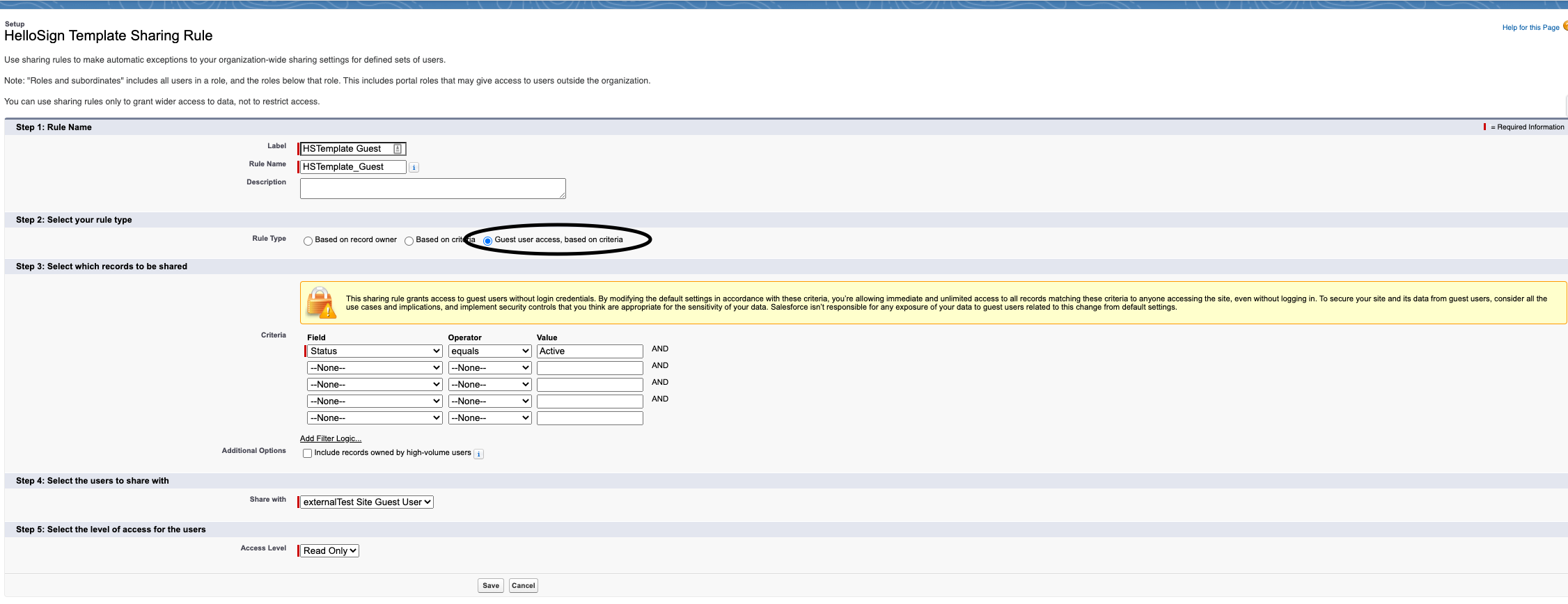Screen dimensions: 1568x604
Task: Open the fourth row Field dropdown
Action: point(375,402)
